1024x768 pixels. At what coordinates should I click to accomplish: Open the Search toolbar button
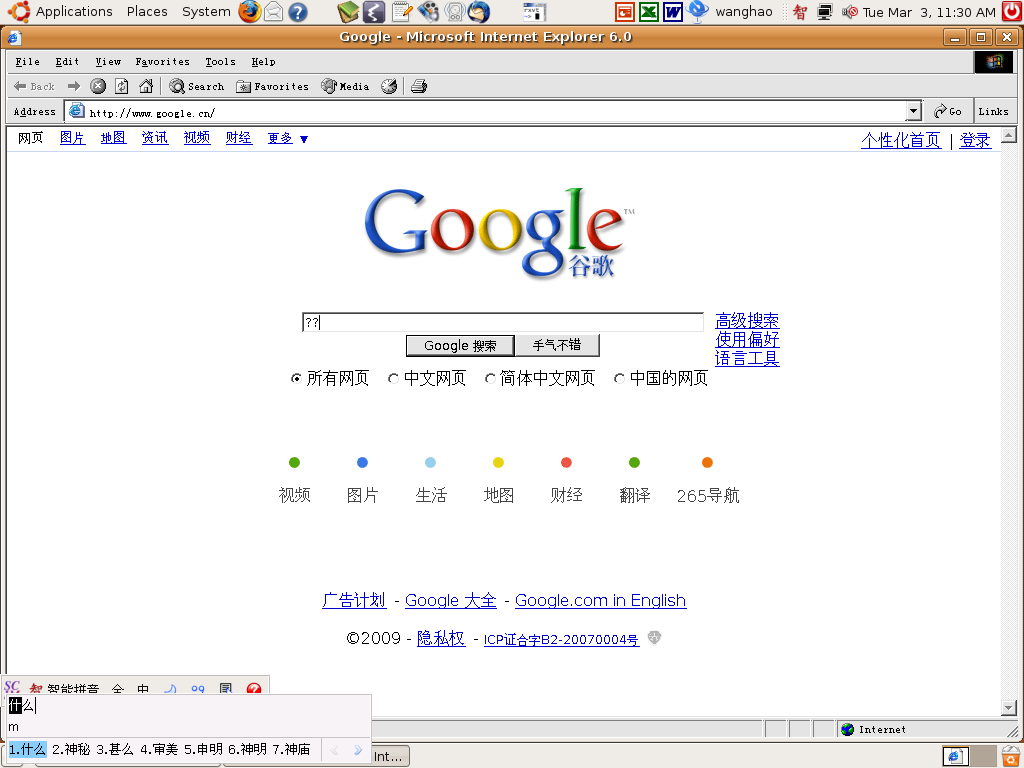click(x=197, y=86)
